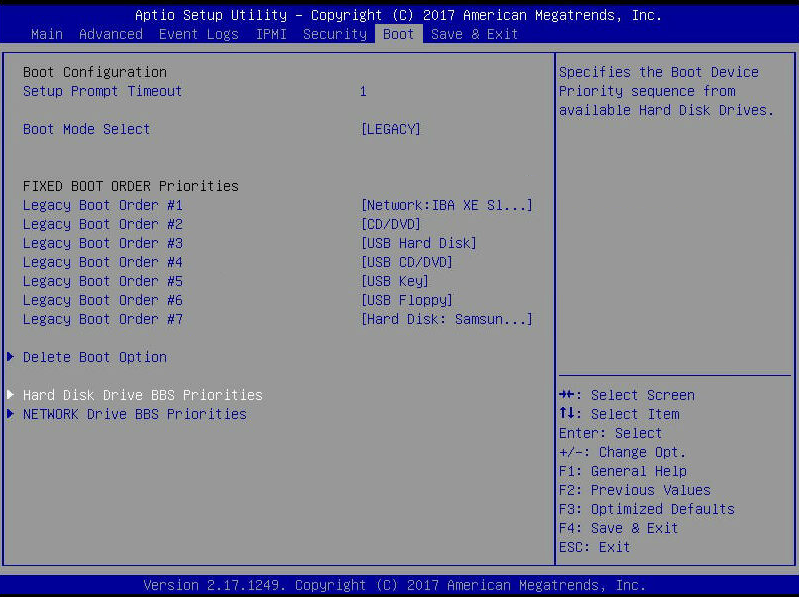Select Legacy Boot Order #6 label

(x=103, y=301)
